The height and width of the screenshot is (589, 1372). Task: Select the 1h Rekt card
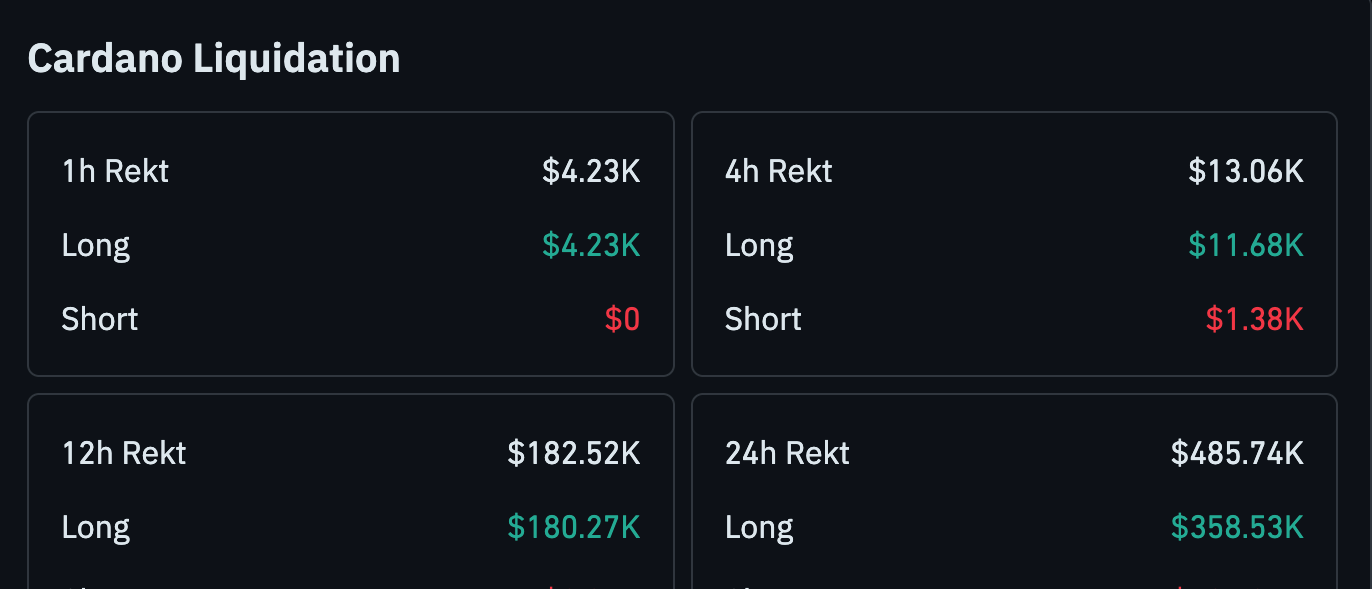[x=351, y=244]
